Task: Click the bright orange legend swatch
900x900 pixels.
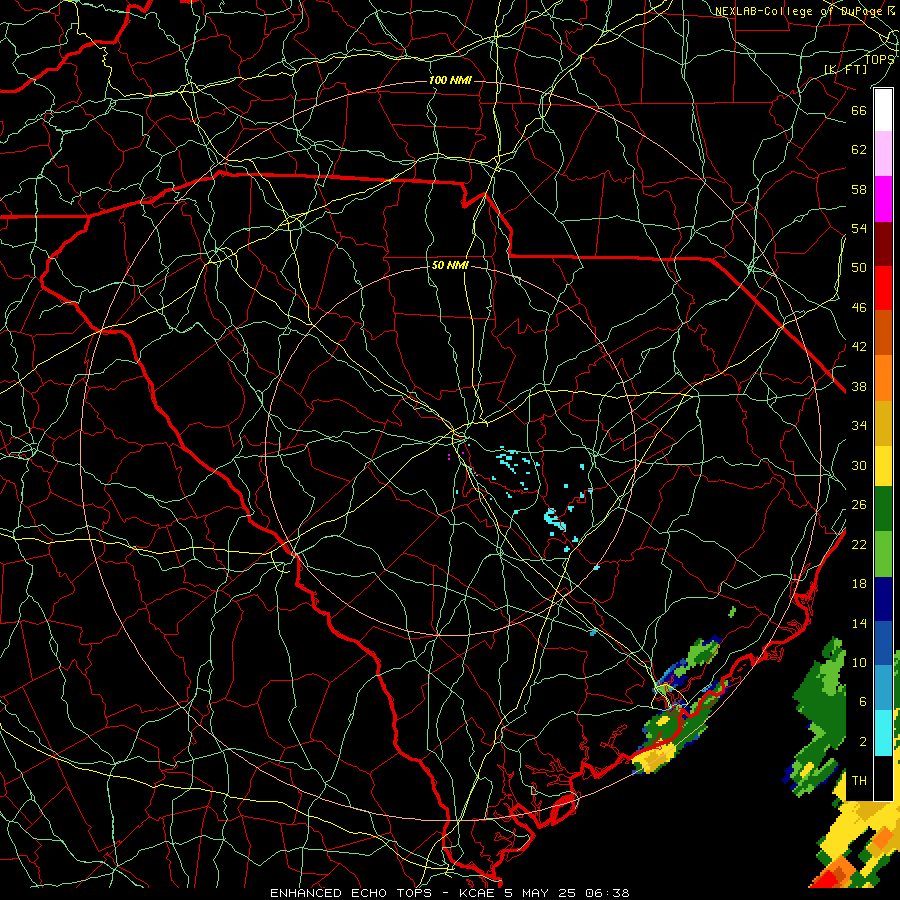Action: [x=883, y=378]
